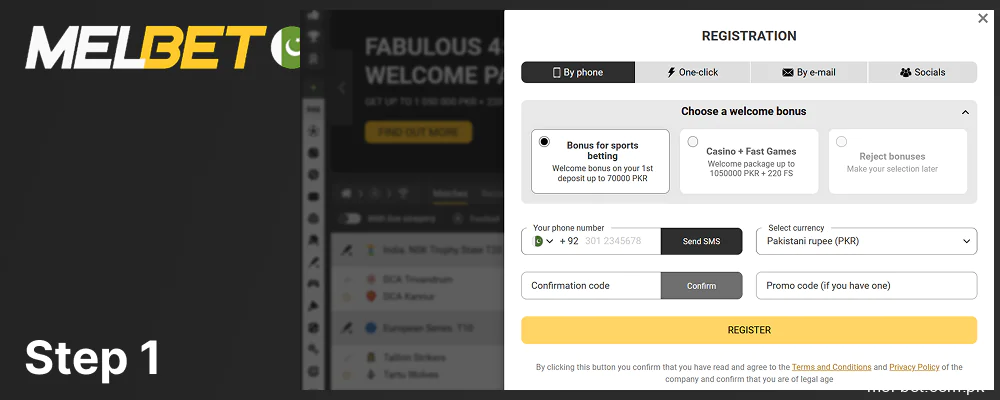Switch to the Socials registration tab

click(x=922, y=72)
